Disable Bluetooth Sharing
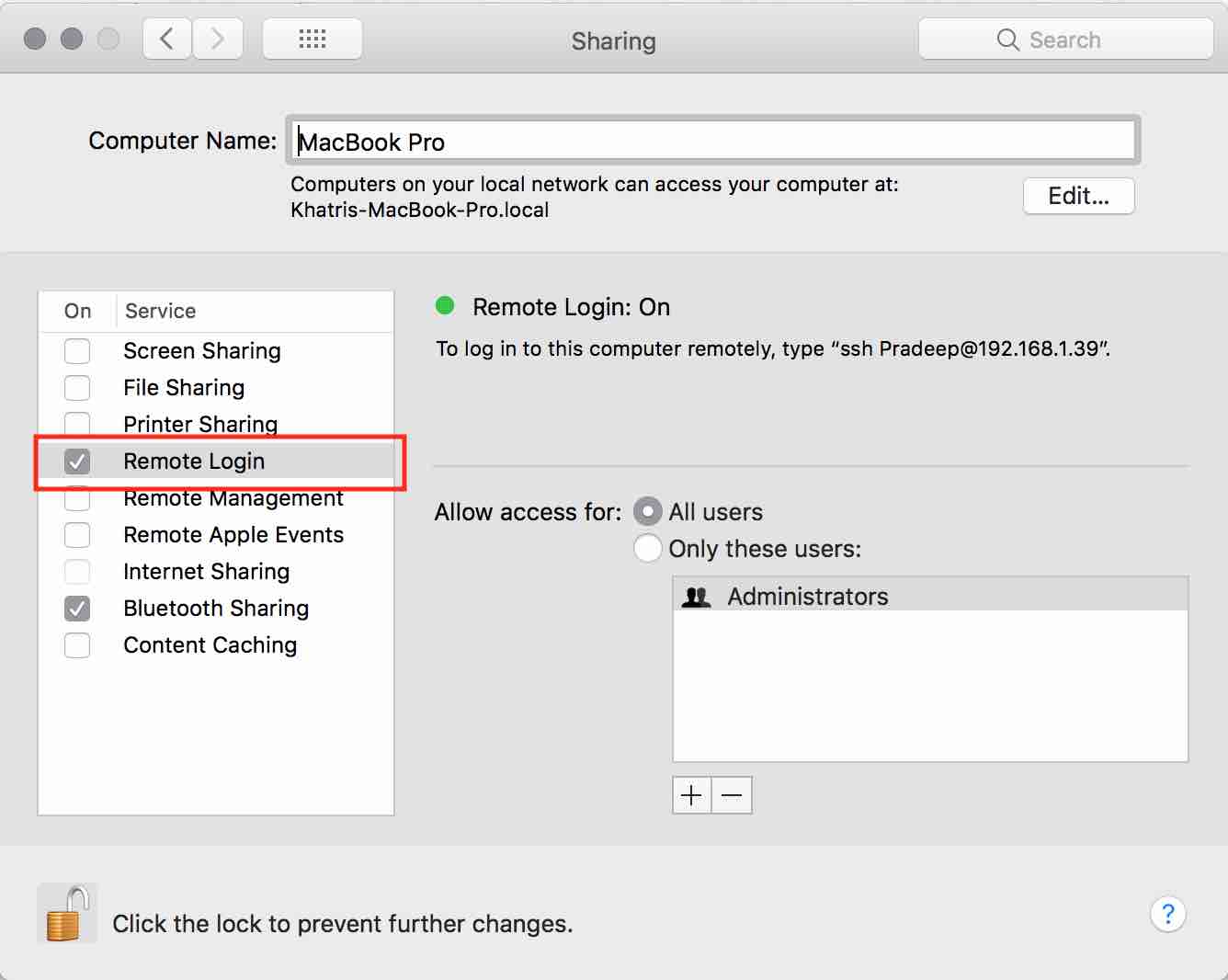The image size is (1228, 980). coord(77,609)
